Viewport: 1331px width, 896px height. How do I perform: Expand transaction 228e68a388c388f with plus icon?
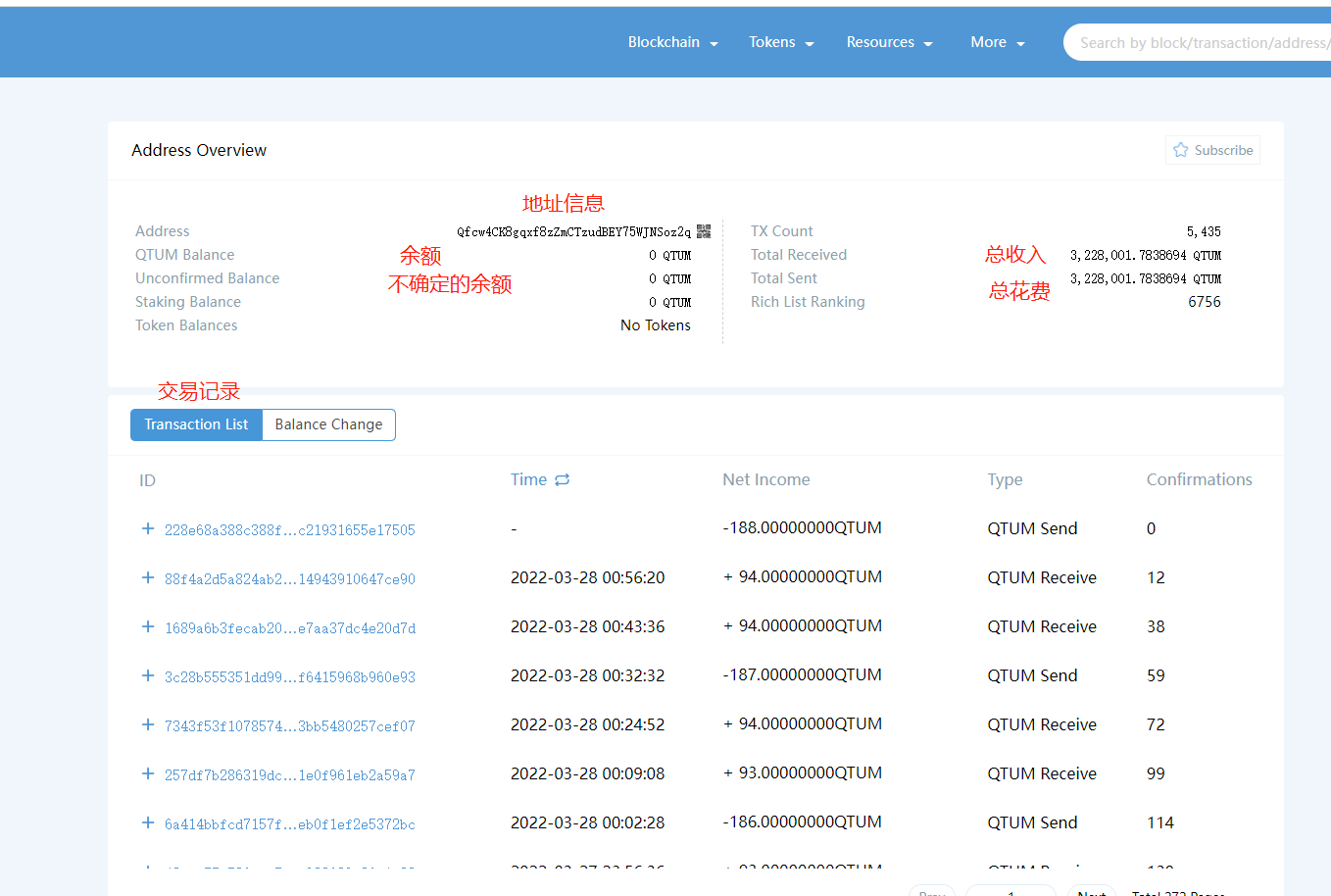[148, 528]
